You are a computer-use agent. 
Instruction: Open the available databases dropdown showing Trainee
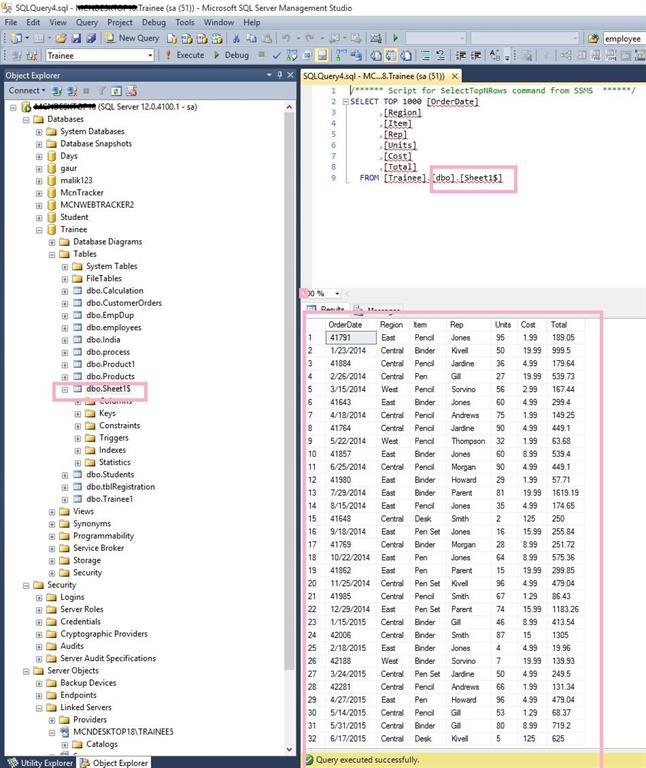coord(150,55)
